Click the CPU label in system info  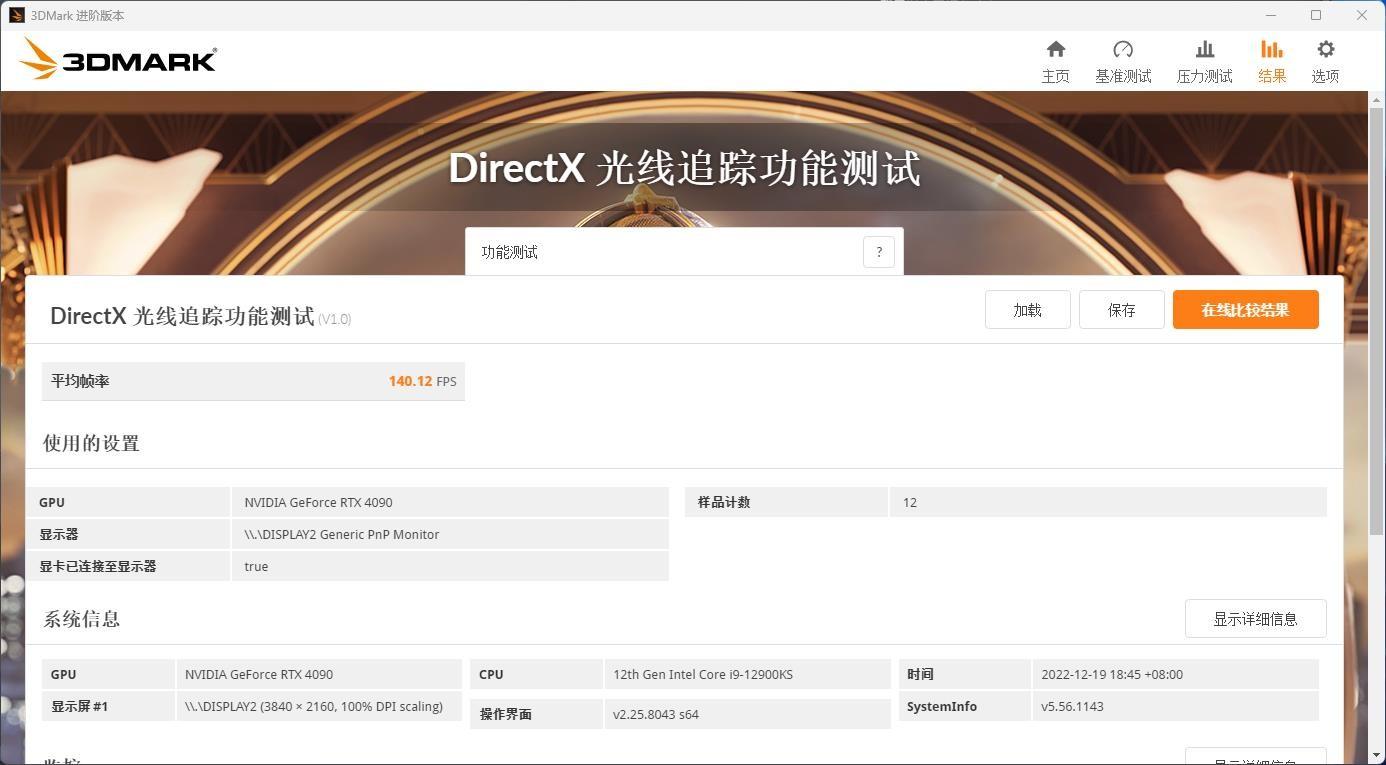click(x=491, y=674)
